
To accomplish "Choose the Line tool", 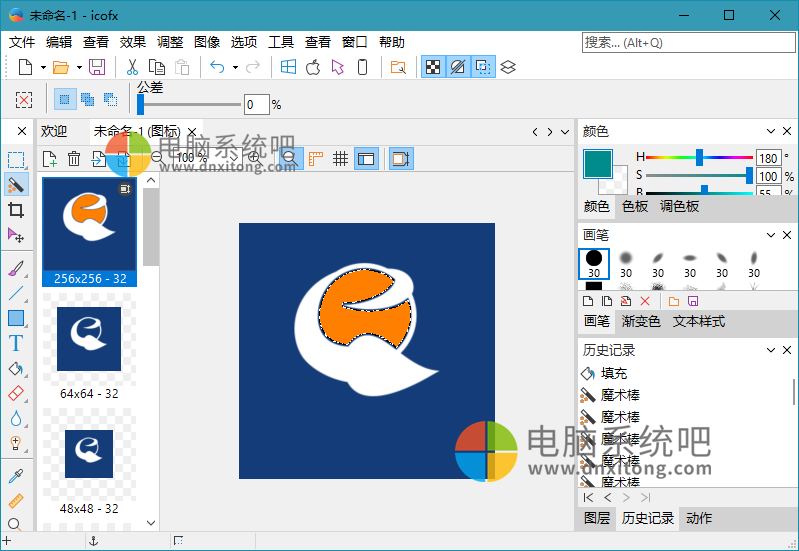I will (x=16, y=293).
